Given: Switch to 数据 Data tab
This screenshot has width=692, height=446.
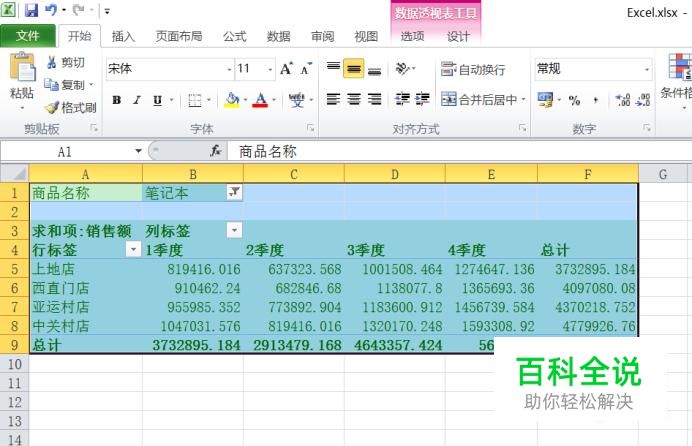Looking at the screenshot, I should click(x=278, y=36).
